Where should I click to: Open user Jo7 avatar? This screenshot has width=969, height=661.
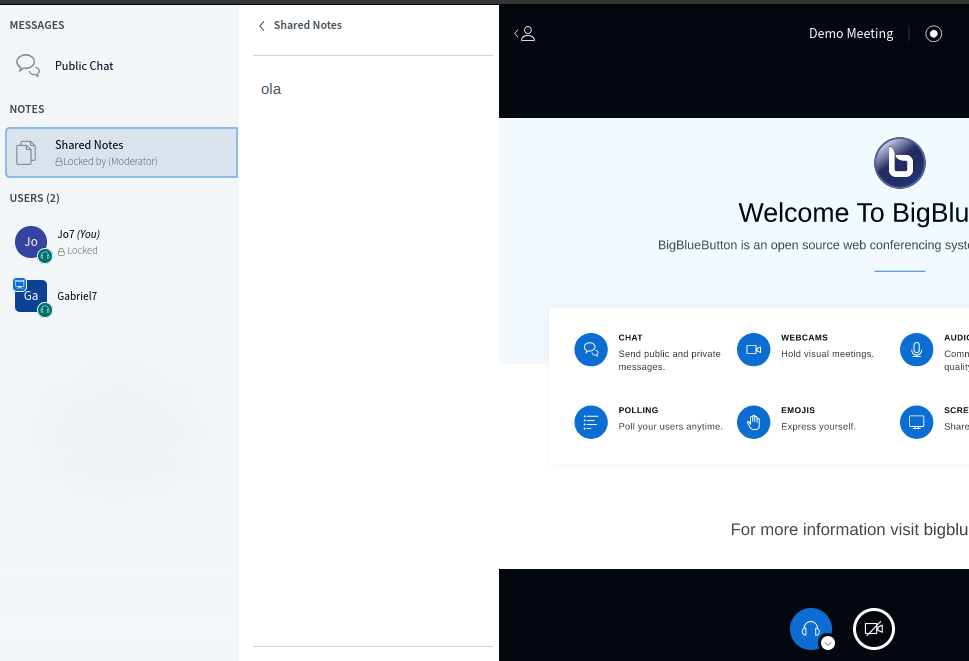pyautogui.click(x=31, y=242)
